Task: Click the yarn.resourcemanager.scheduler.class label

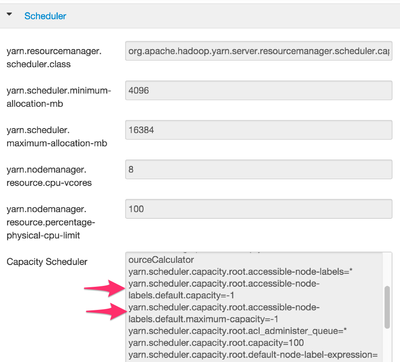Action: click(x=54, y=58)
